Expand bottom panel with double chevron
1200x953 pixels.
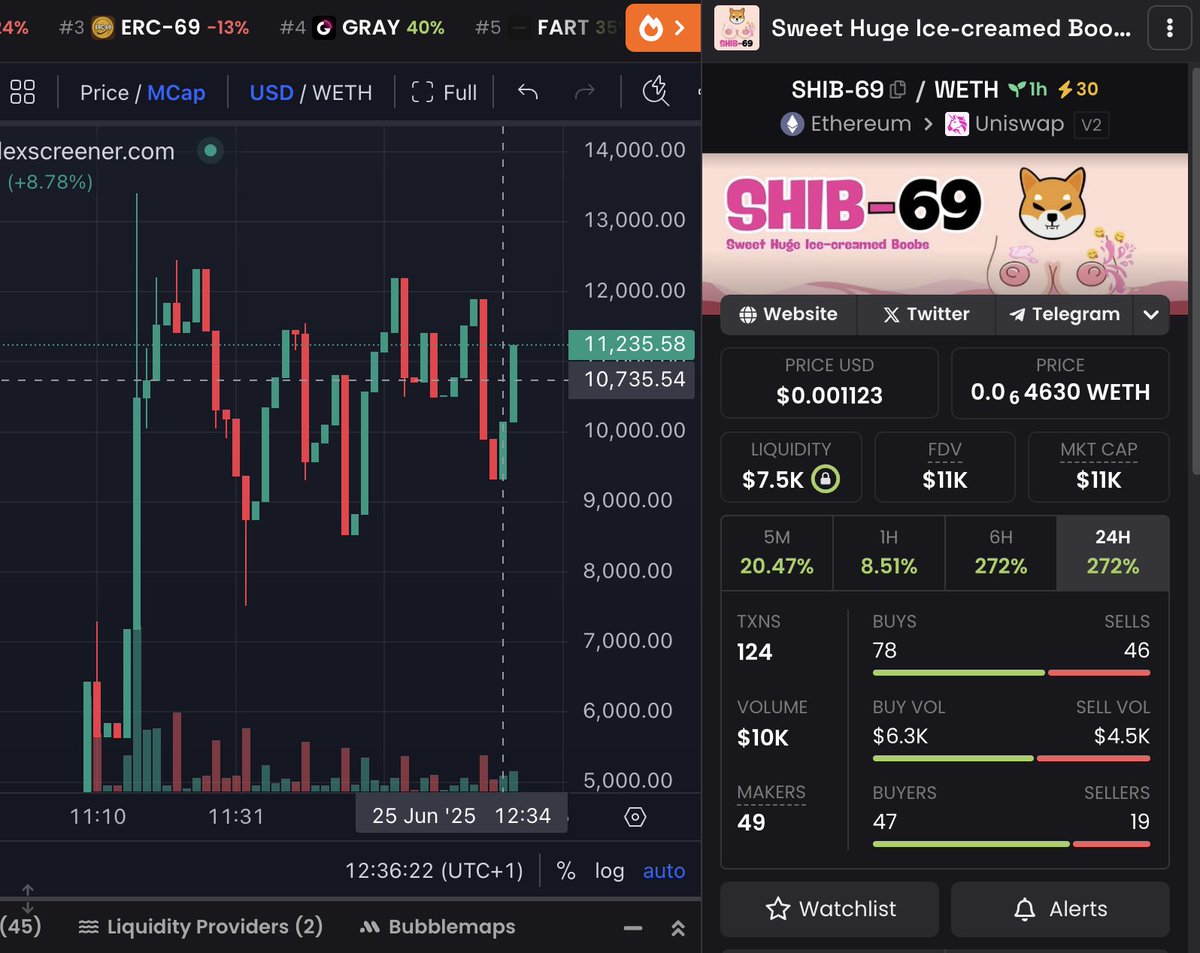tap(678, 928)
